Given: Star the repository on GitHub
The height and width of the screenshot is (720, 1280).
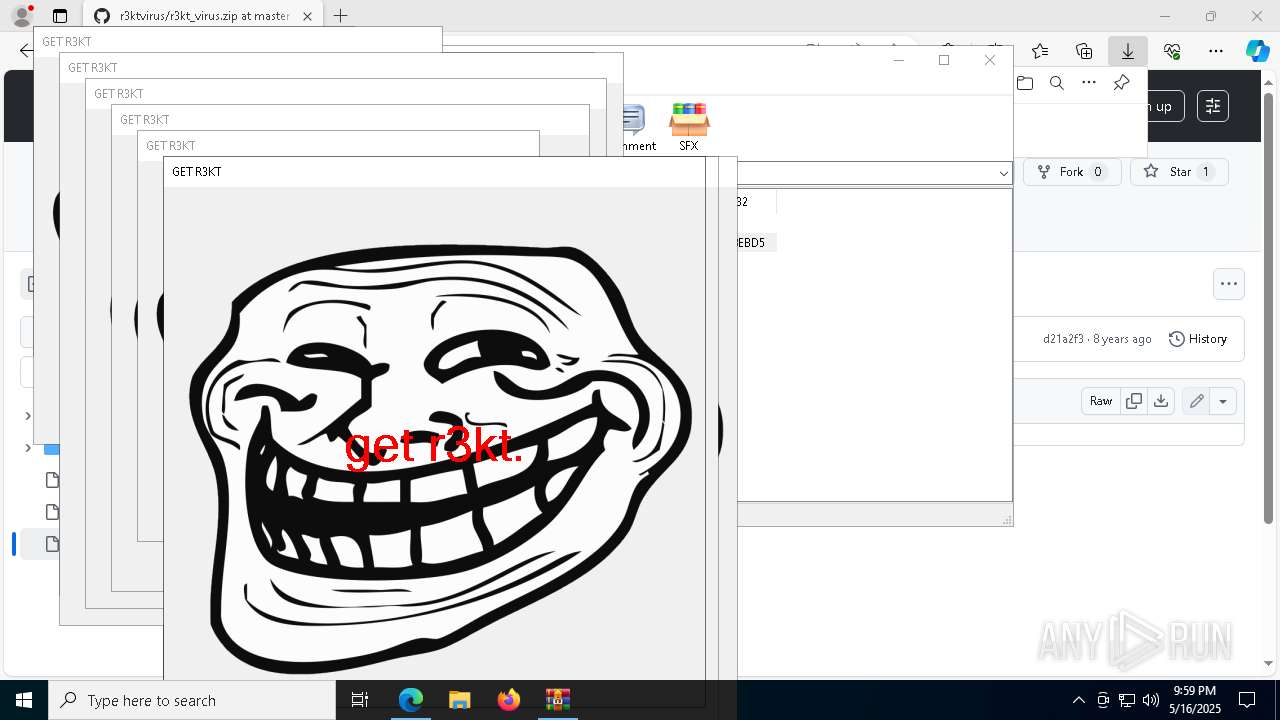Looking at the screenshot, I should click(1179, 172).
